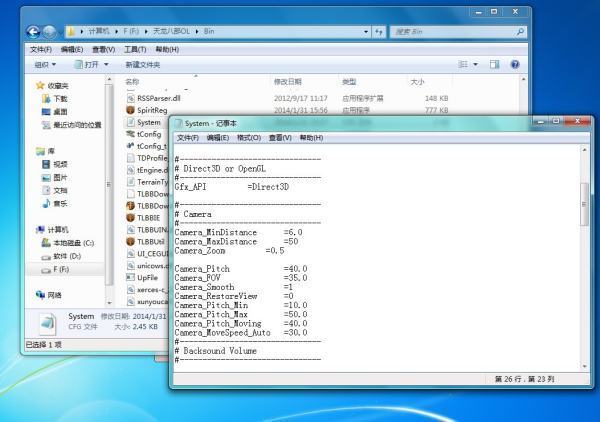The image size is (600, 422).
Task: Click the Explorer forward navigation arrow
Action: coord(49,32)
